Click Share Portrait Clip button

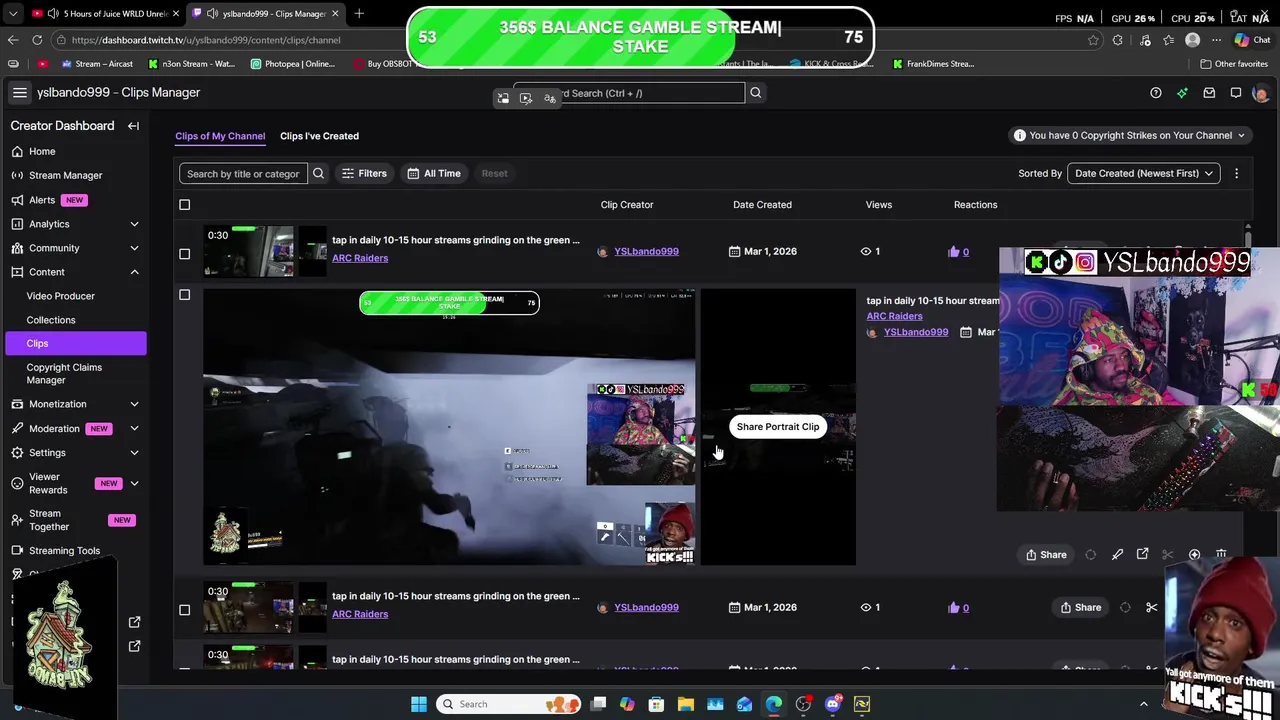(778, 427)
